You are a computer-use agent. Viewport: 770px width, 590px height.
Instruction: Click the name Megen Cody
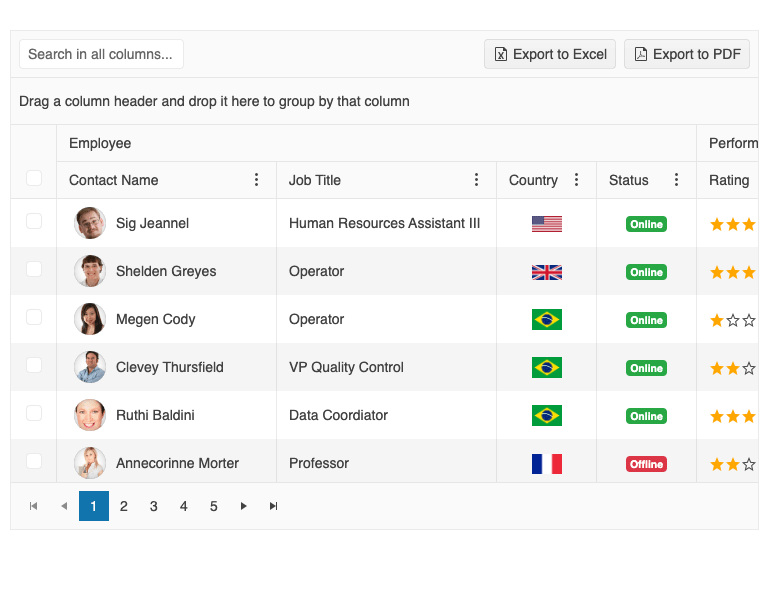[156, 320]
